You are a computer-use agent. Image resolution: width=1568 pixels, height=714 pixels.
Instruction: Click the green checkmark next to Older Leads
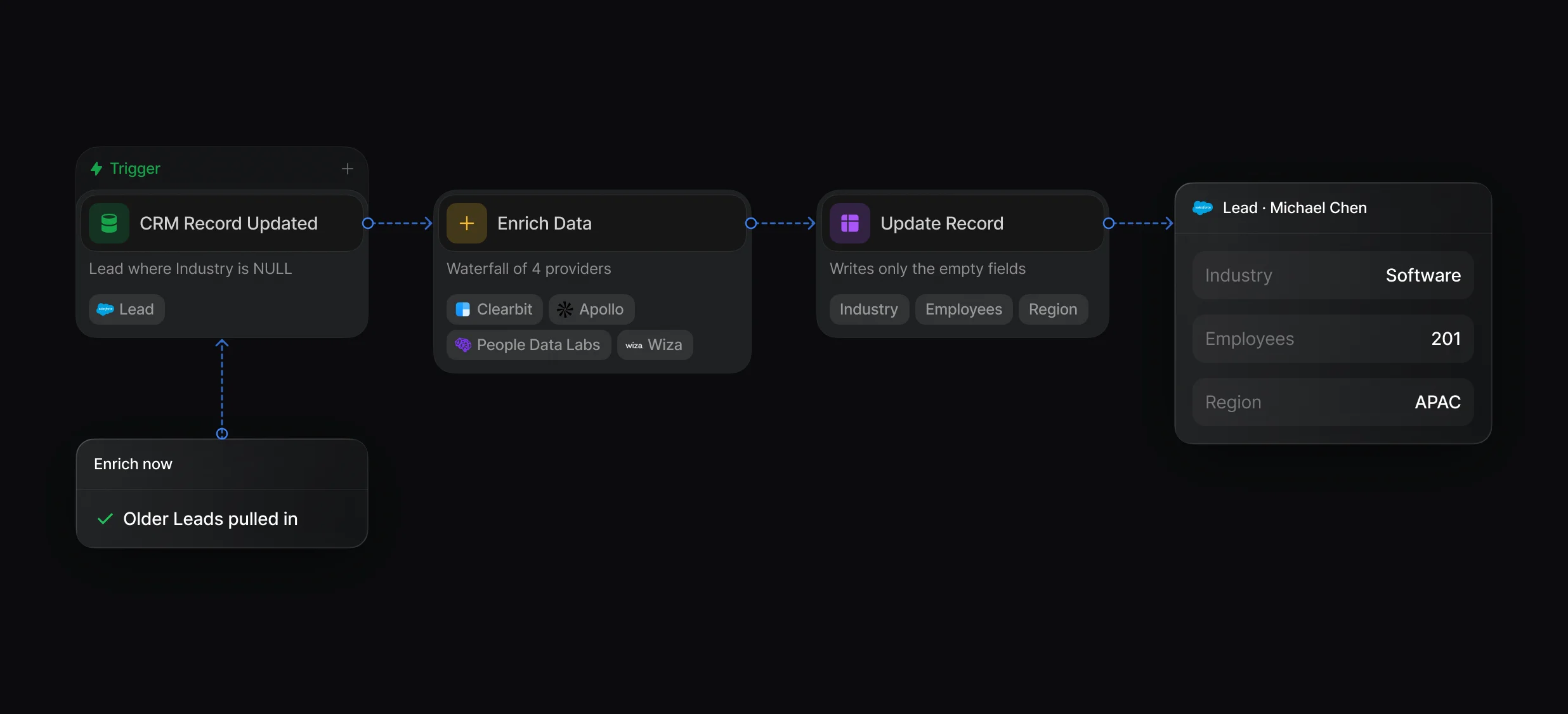[105, 519]
